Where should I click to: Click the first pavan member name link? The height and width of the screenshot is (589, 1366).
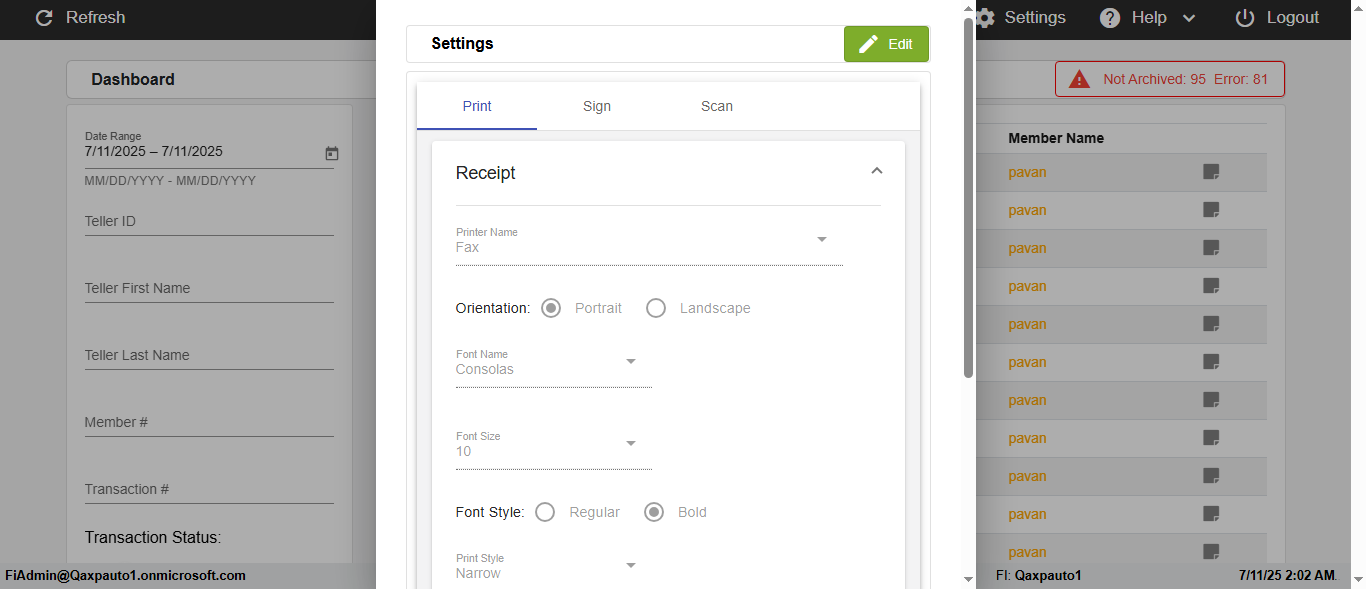coord(1027,172)
